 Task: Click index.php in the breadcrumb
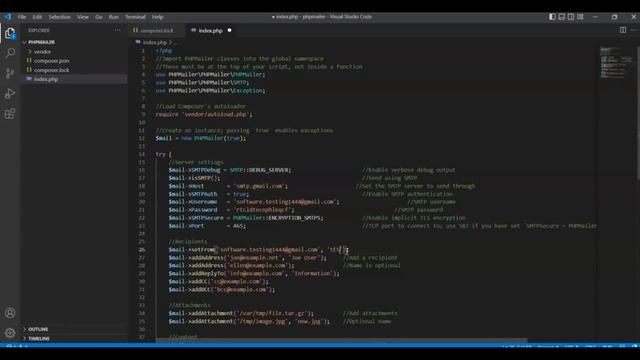[x=155, y=42]
